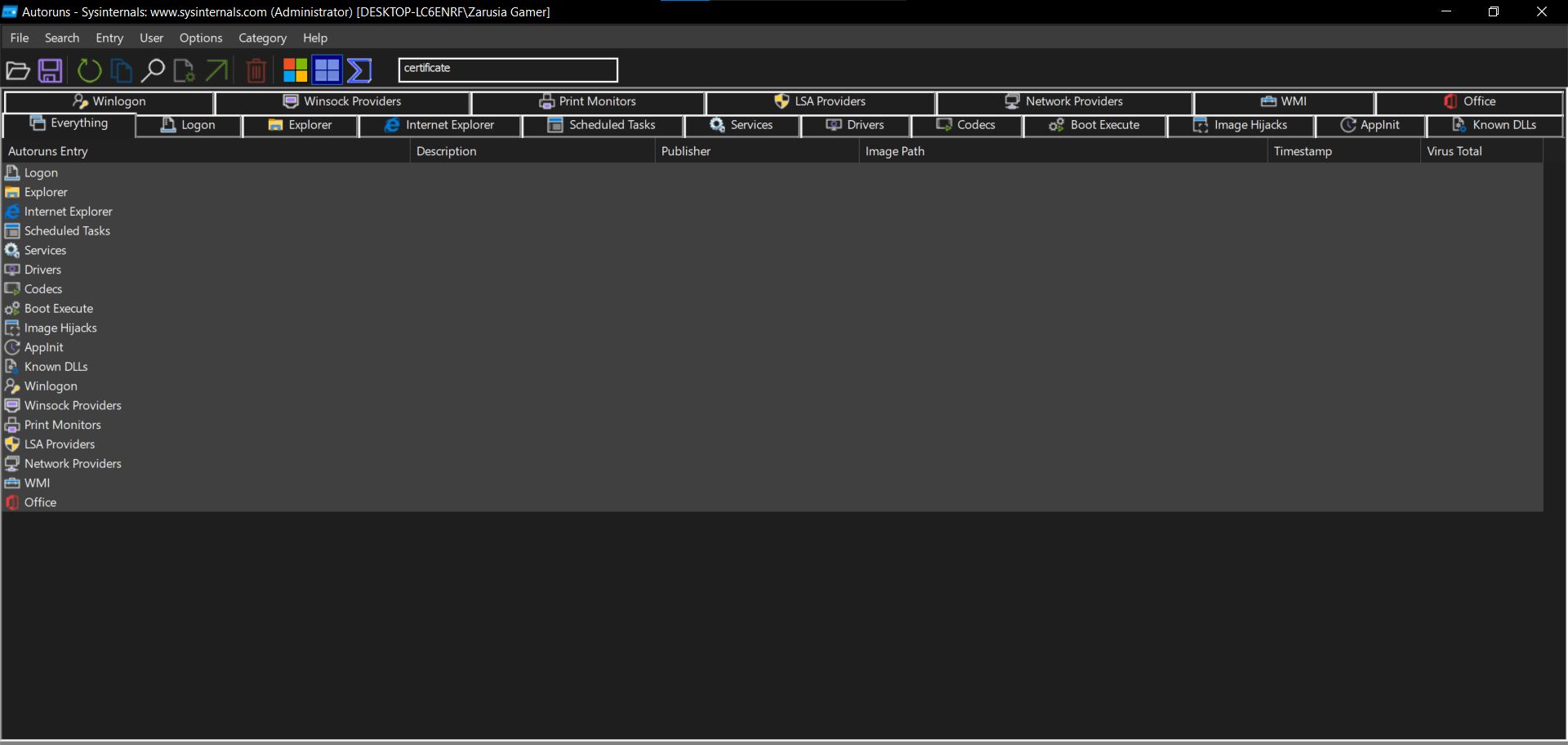Viewport: 1568px width, 745px height.
Task: Select the Network Providers row in the list
Action: click(x=773, y=464)
